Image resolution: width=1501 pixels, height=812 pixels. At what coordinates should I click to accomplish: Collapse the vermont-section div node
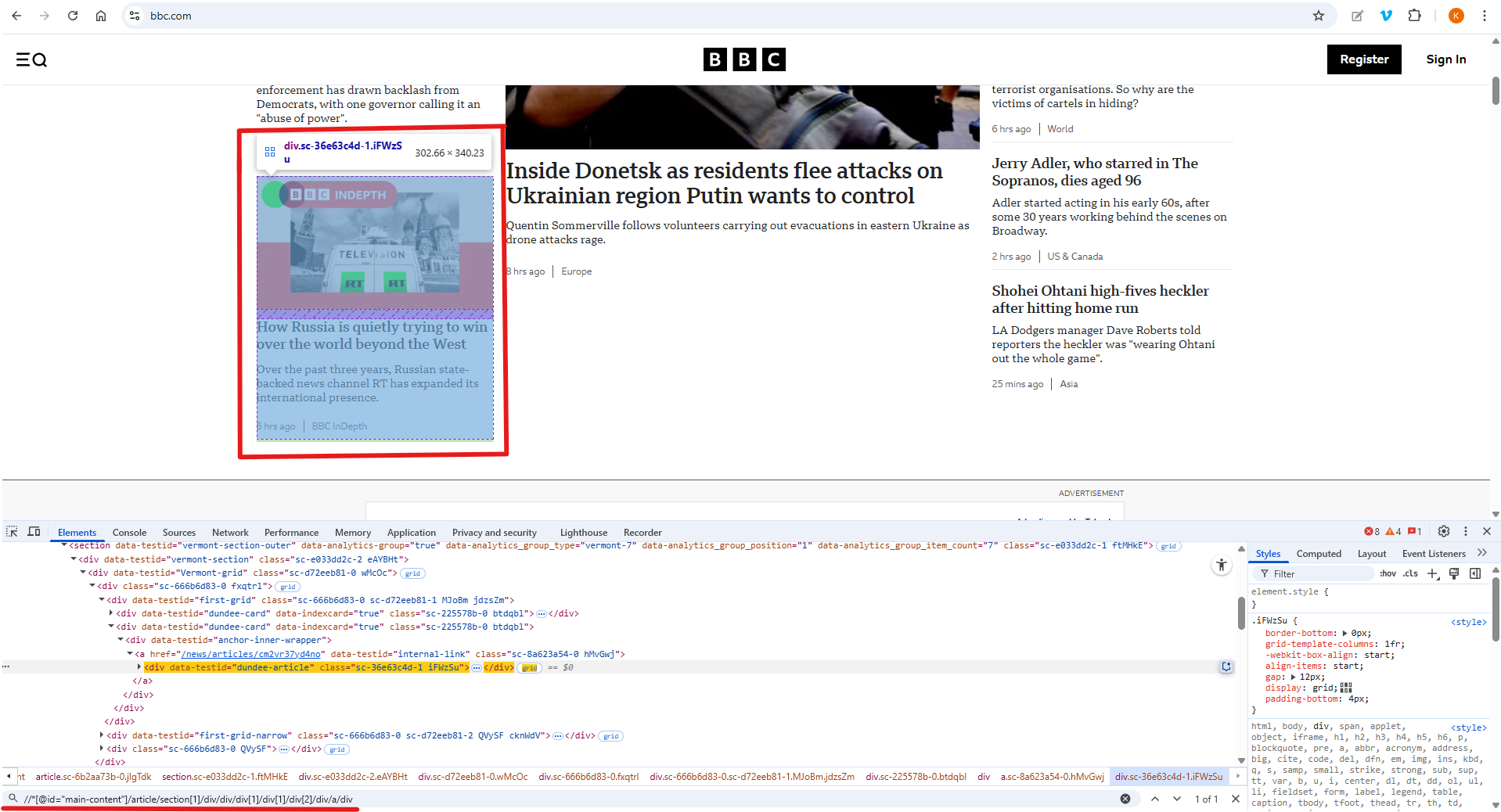(74, 559)
